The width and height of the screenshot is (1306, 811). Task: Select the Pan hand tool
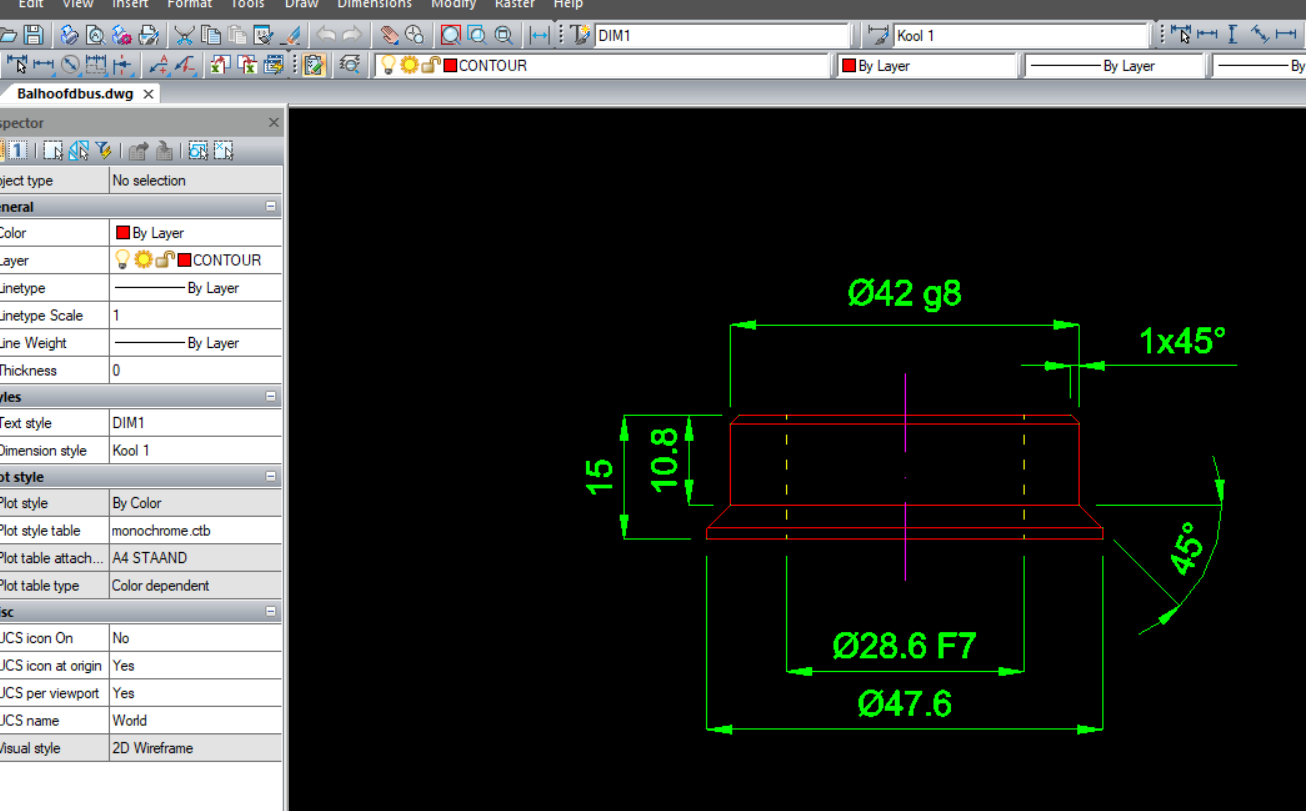tap(389, 35)
